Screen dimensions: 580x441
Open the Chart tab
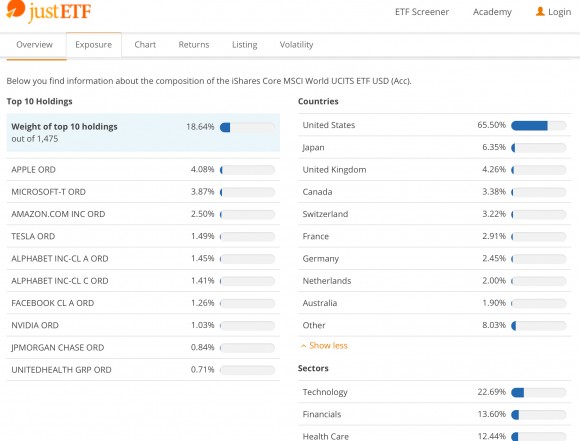(x=145, y=45)
